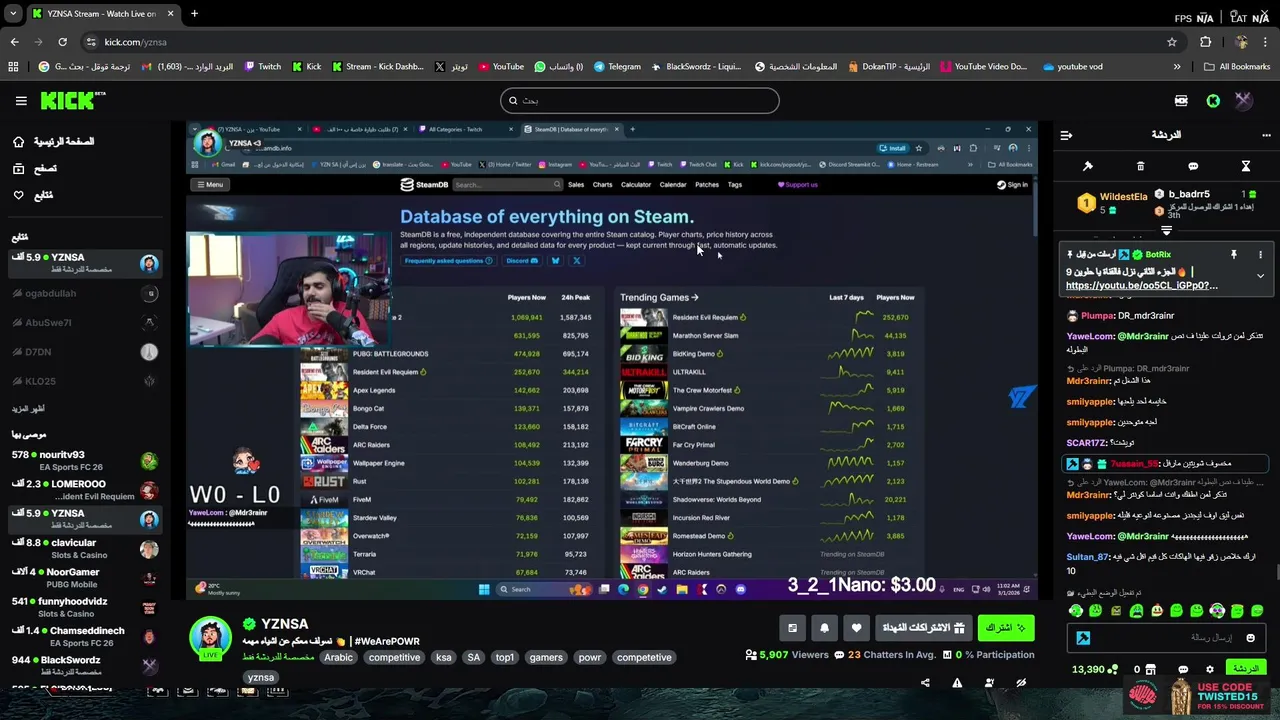Click the competitive tag
Image resolution: width=1280 pixels, height=720 pixels.
(x=394, y=658)
